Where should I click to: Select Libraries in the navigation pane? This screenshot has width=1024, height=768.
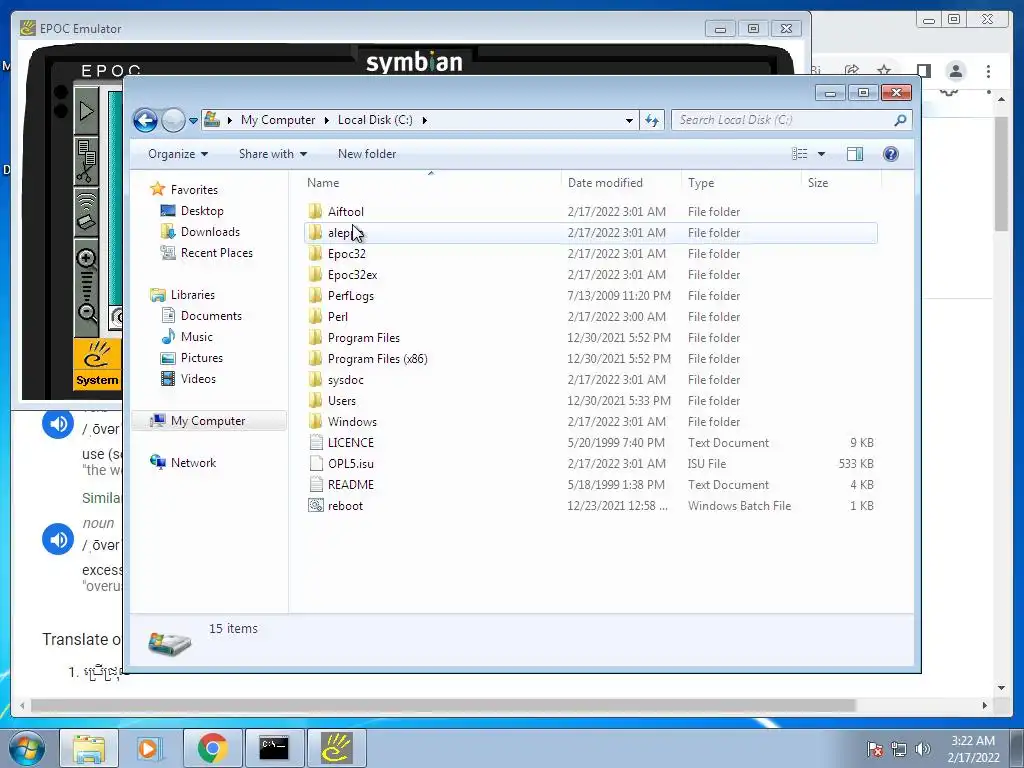point(193,295)
